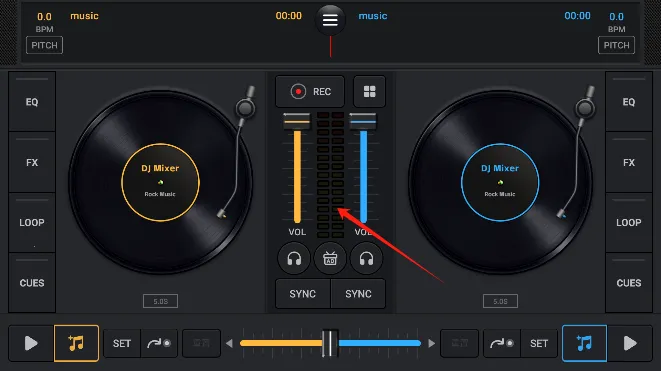Open the left deck CUES panel
The height and width of the screenshot is (371, 661).
pyautogui.click(x=32, y=282)
